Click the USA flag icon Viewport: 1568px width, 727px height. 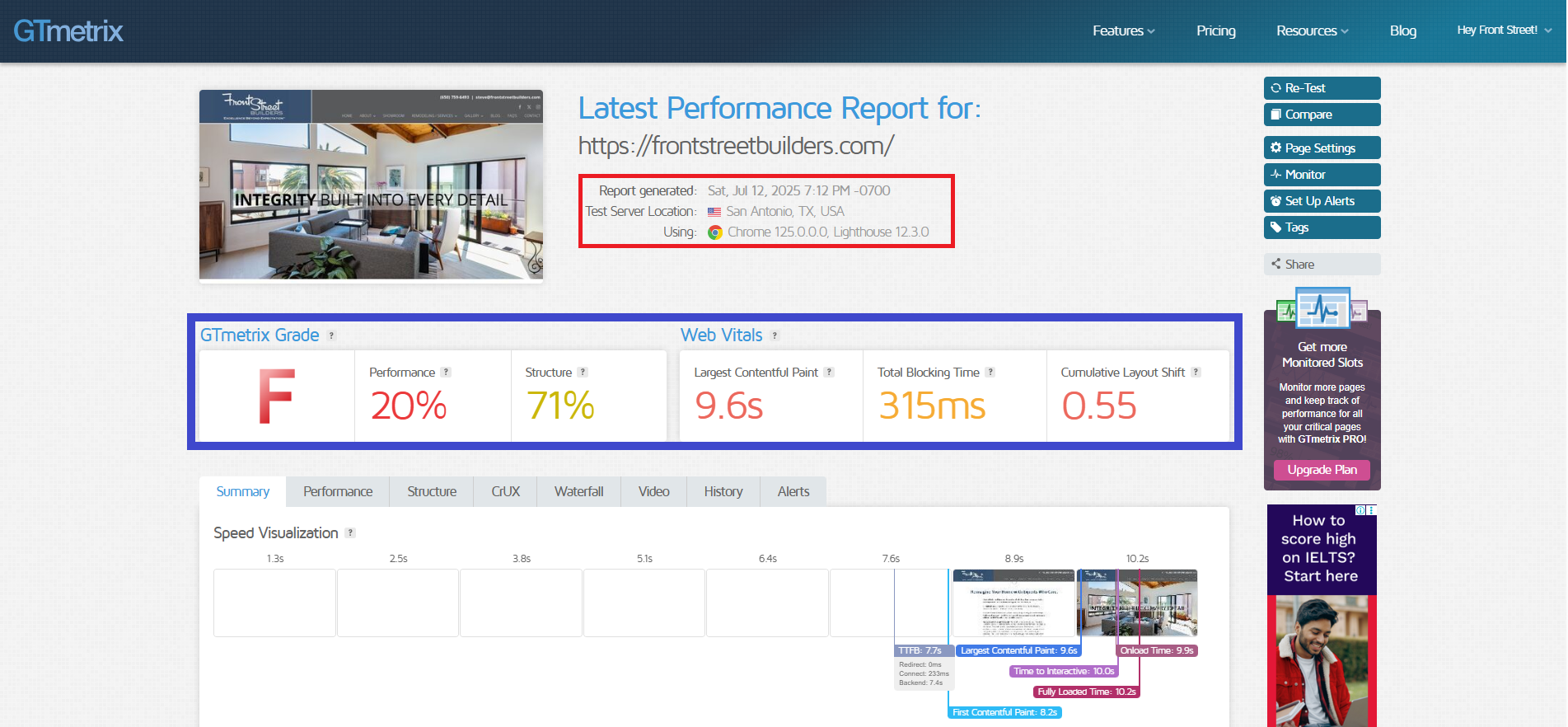pyautogui.click(x=714, y=212)
